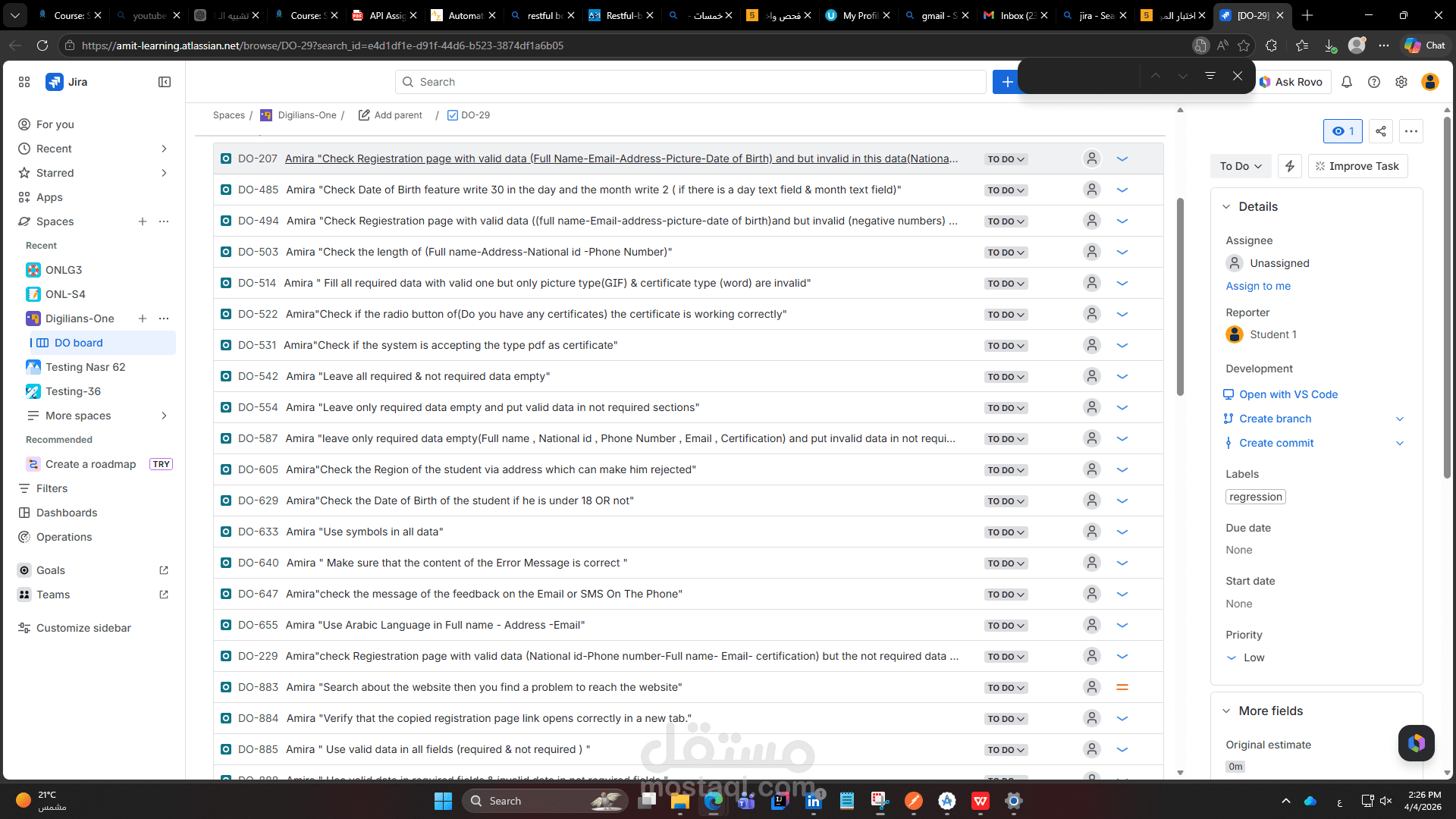Toggle the watch eye button
Image resolution: width=1456 pixels, height=819 pixels.
(x=1343, y=131)
